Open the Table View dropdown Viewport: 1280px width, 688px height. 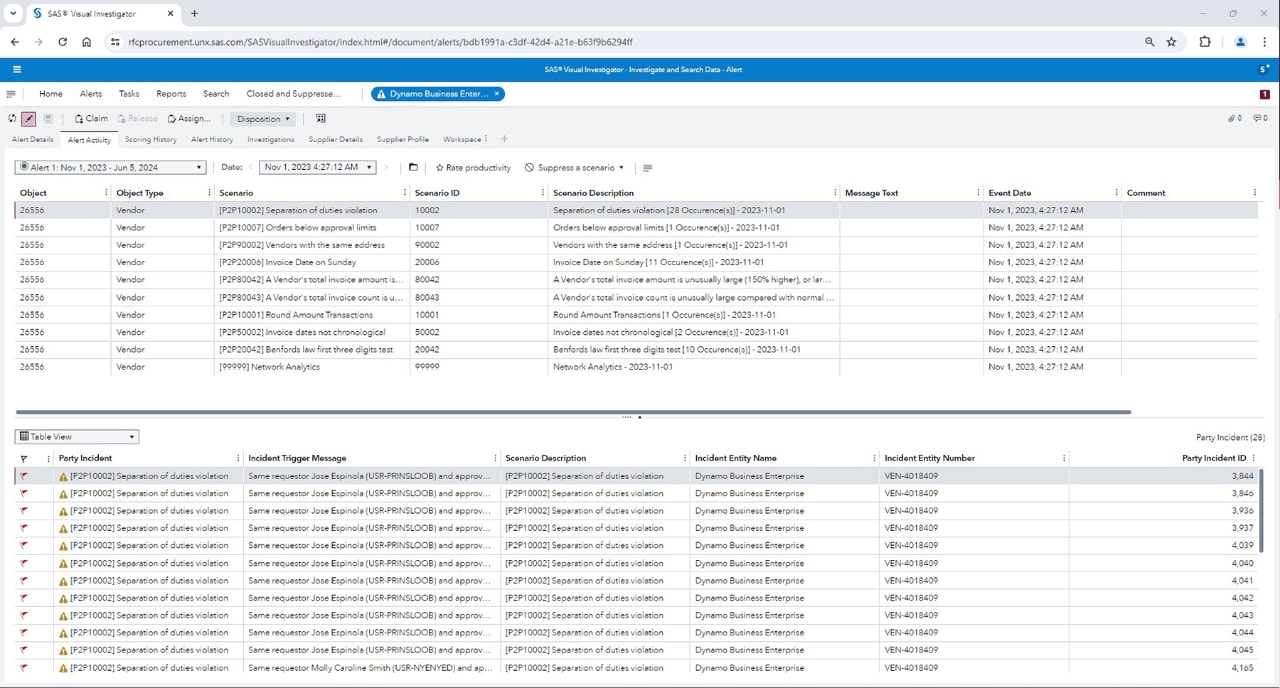click(x=76, y=436)
